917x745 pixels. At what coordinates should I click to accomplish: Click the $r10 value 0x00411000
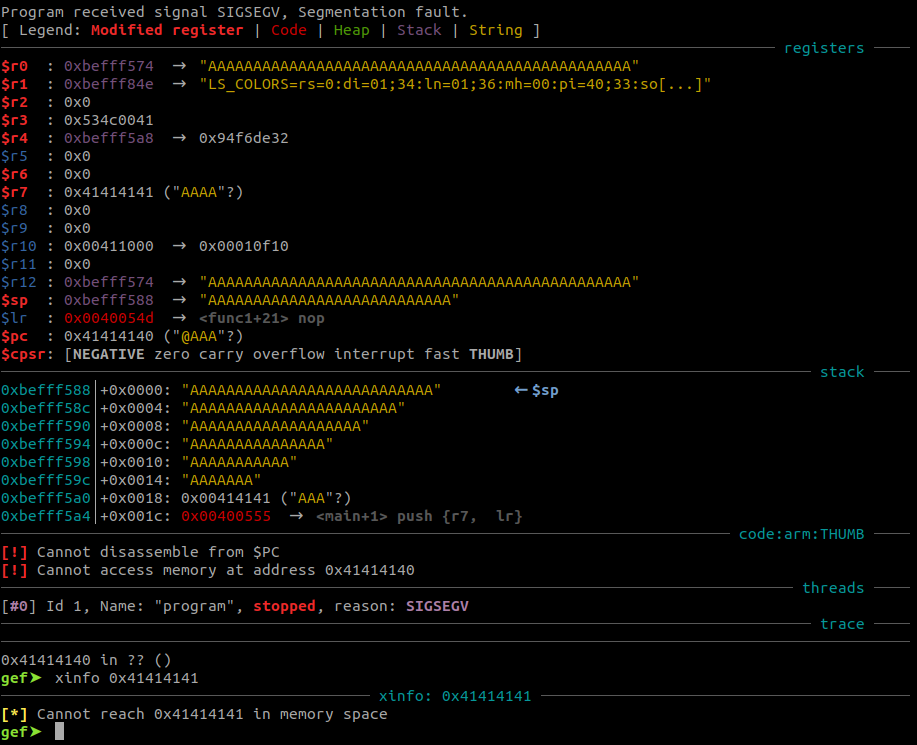point(109,247)
